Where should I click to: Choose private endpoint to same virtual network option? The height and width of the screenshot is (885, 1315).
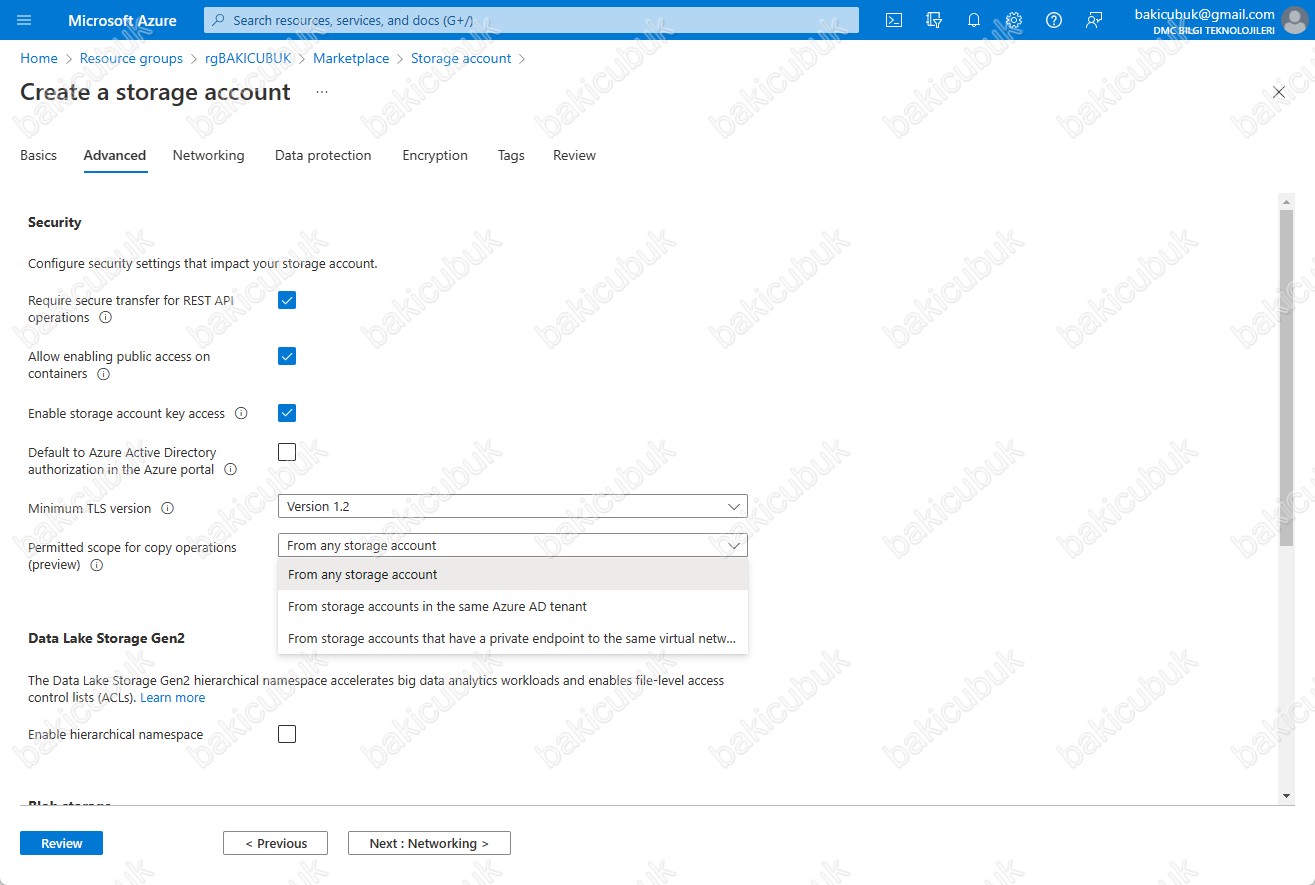click(x=513, y=639)
